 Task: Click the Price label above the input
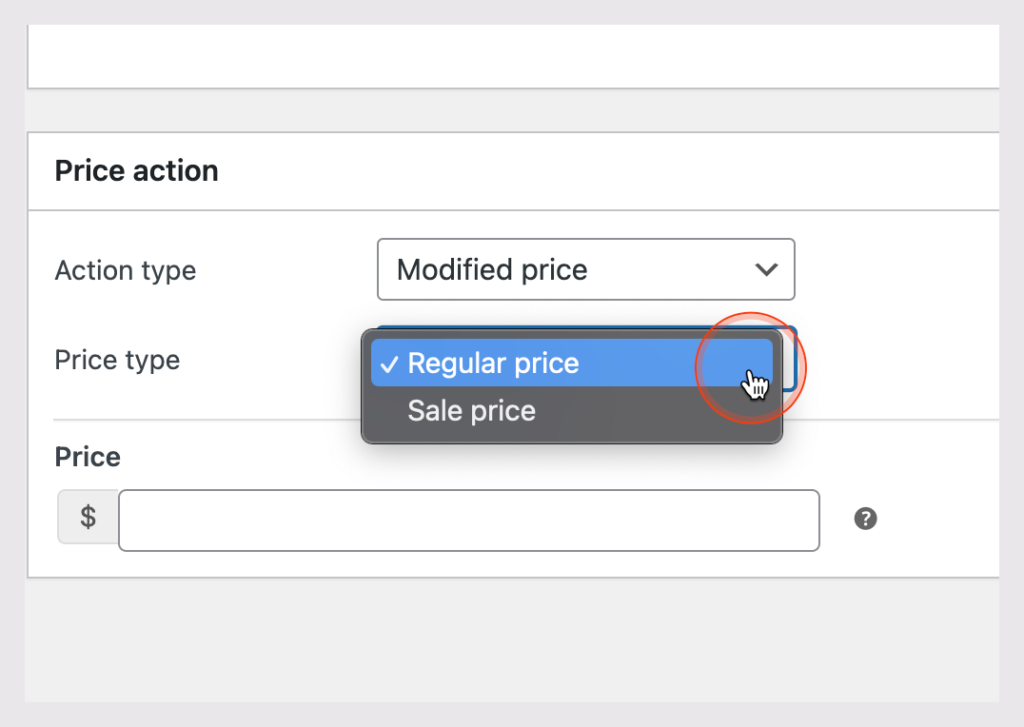[x=87, y=456]
